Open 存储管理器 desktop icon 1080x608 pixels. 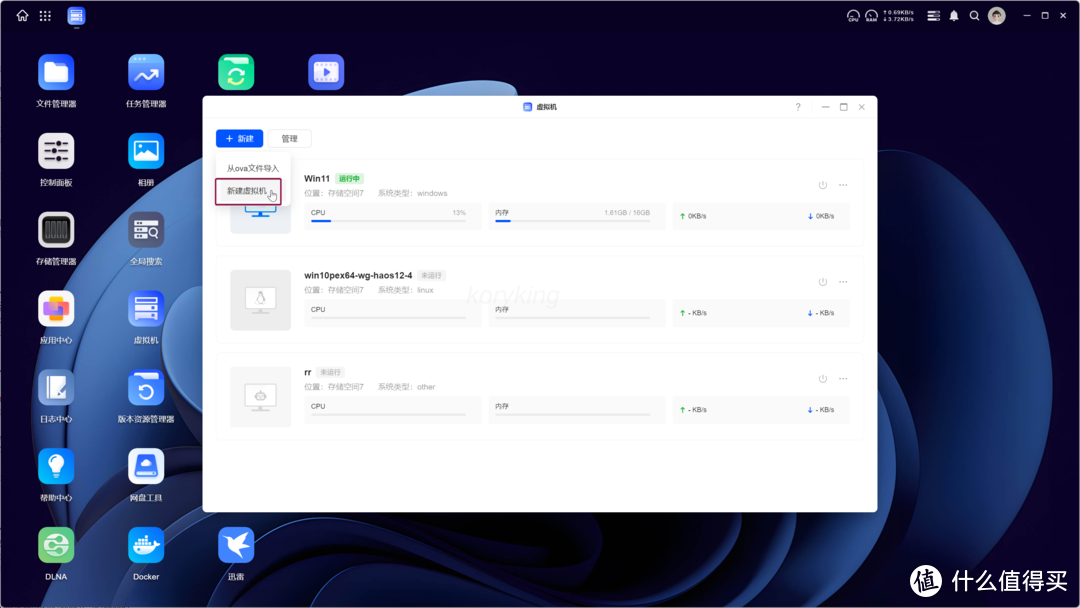pyautogui.click(x=56, y=230)
